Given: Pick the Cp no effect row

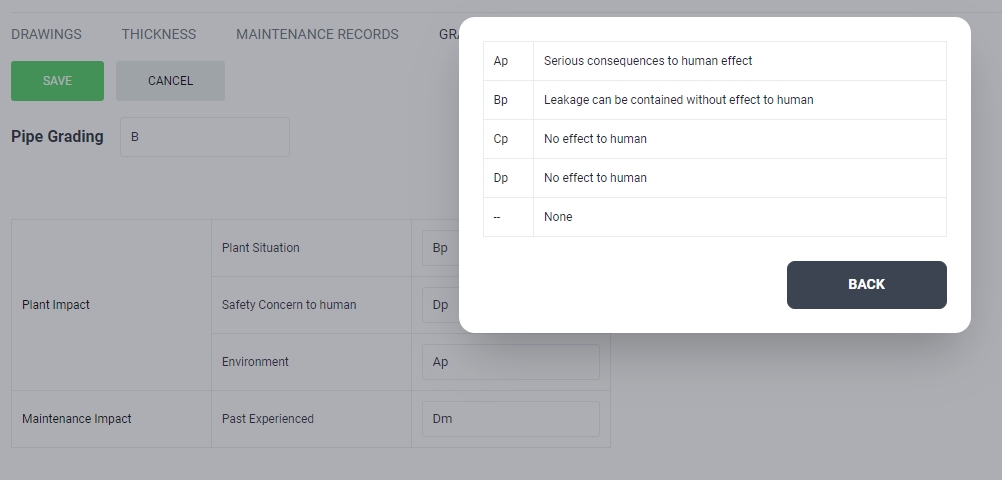Looking at the screenshot, I should click(x=714, y=139).
